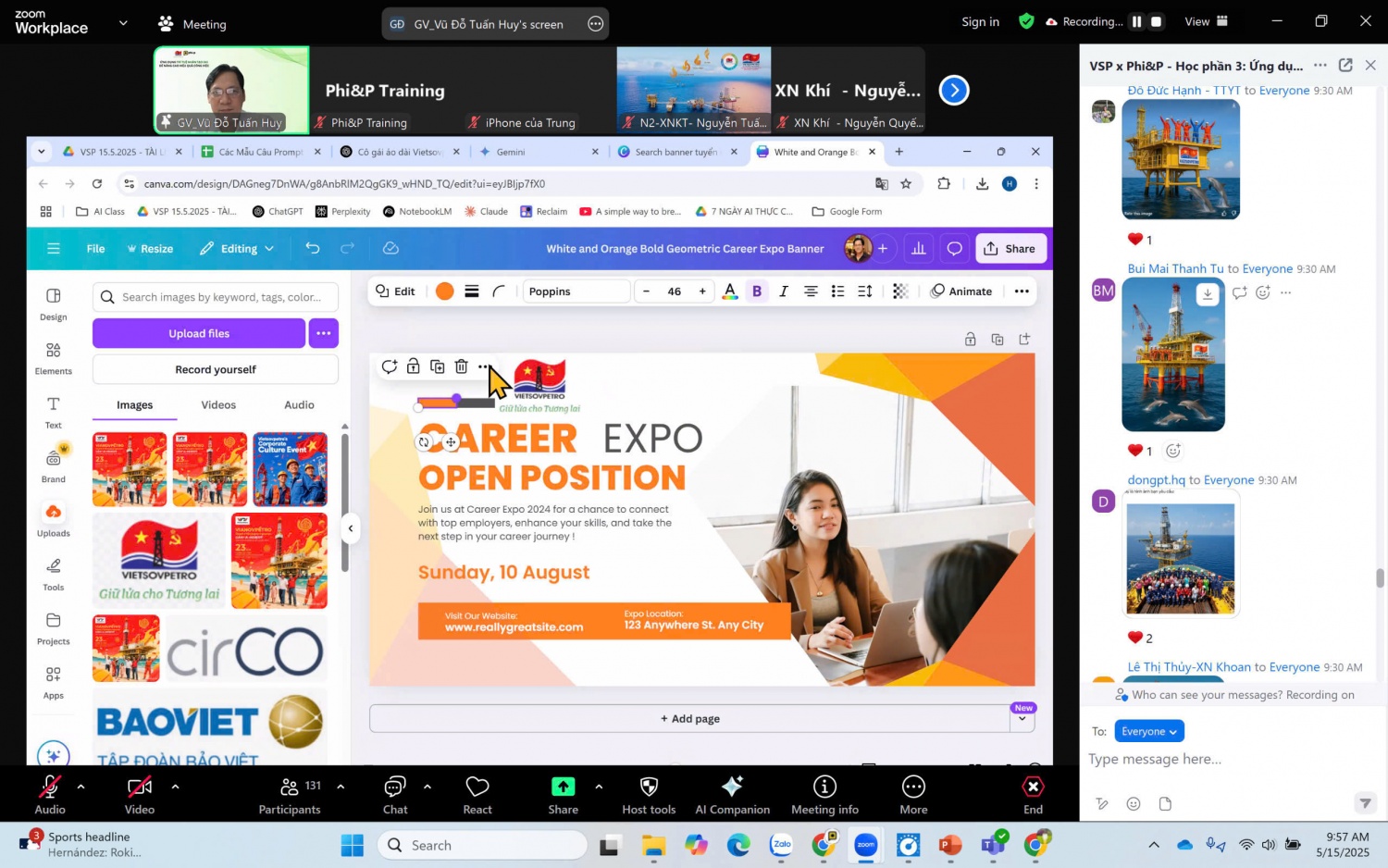Unmute the Zoom Audio microphone
Viewport: 1388px width, 868px height.
click(x=50, y=795)
